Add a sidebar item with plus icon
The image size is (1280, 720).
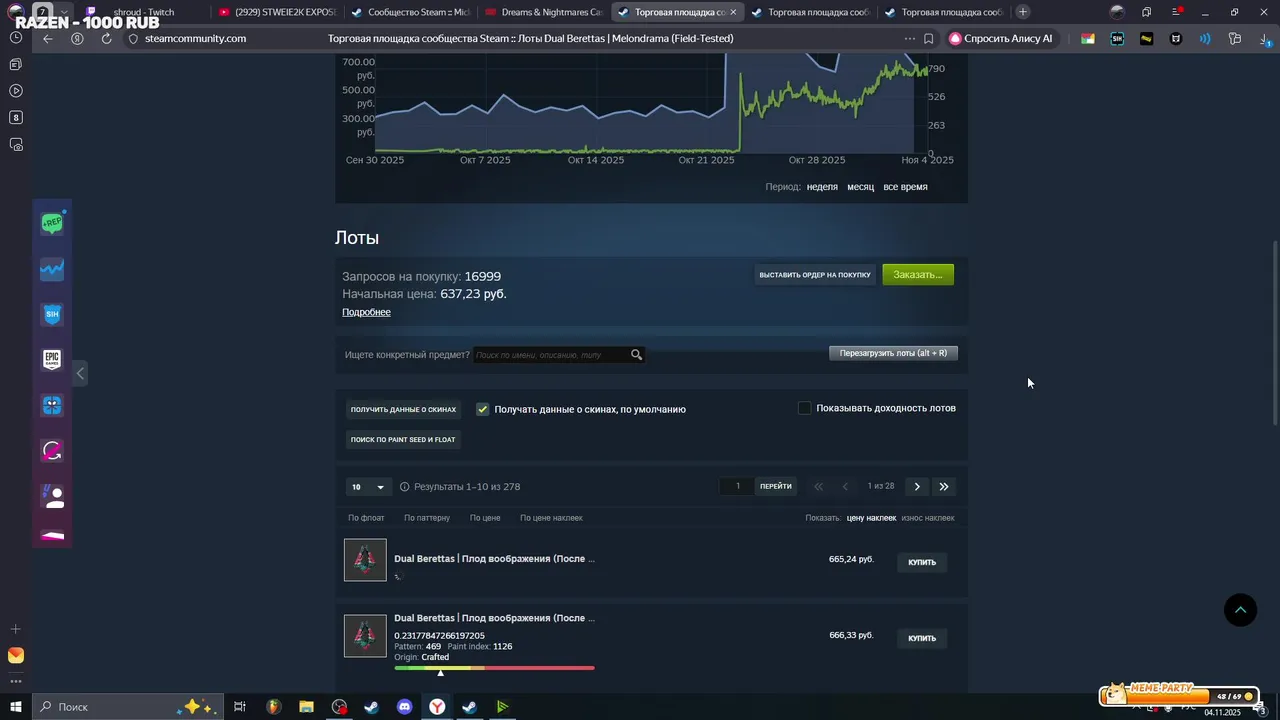[x=15, y=629]
